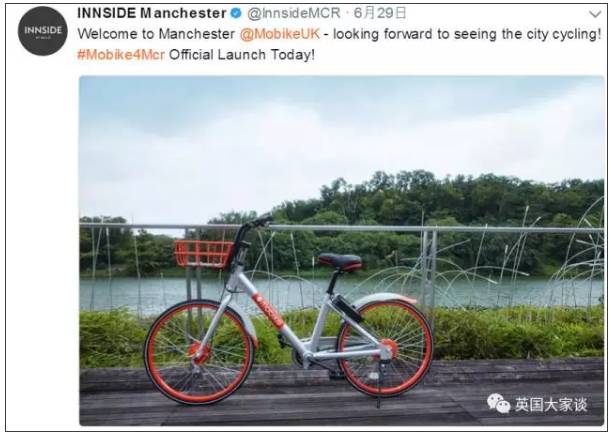Click the bike's orange rear wheel
The width and height of the screenshot is (611, 437).
coord(385,348)
